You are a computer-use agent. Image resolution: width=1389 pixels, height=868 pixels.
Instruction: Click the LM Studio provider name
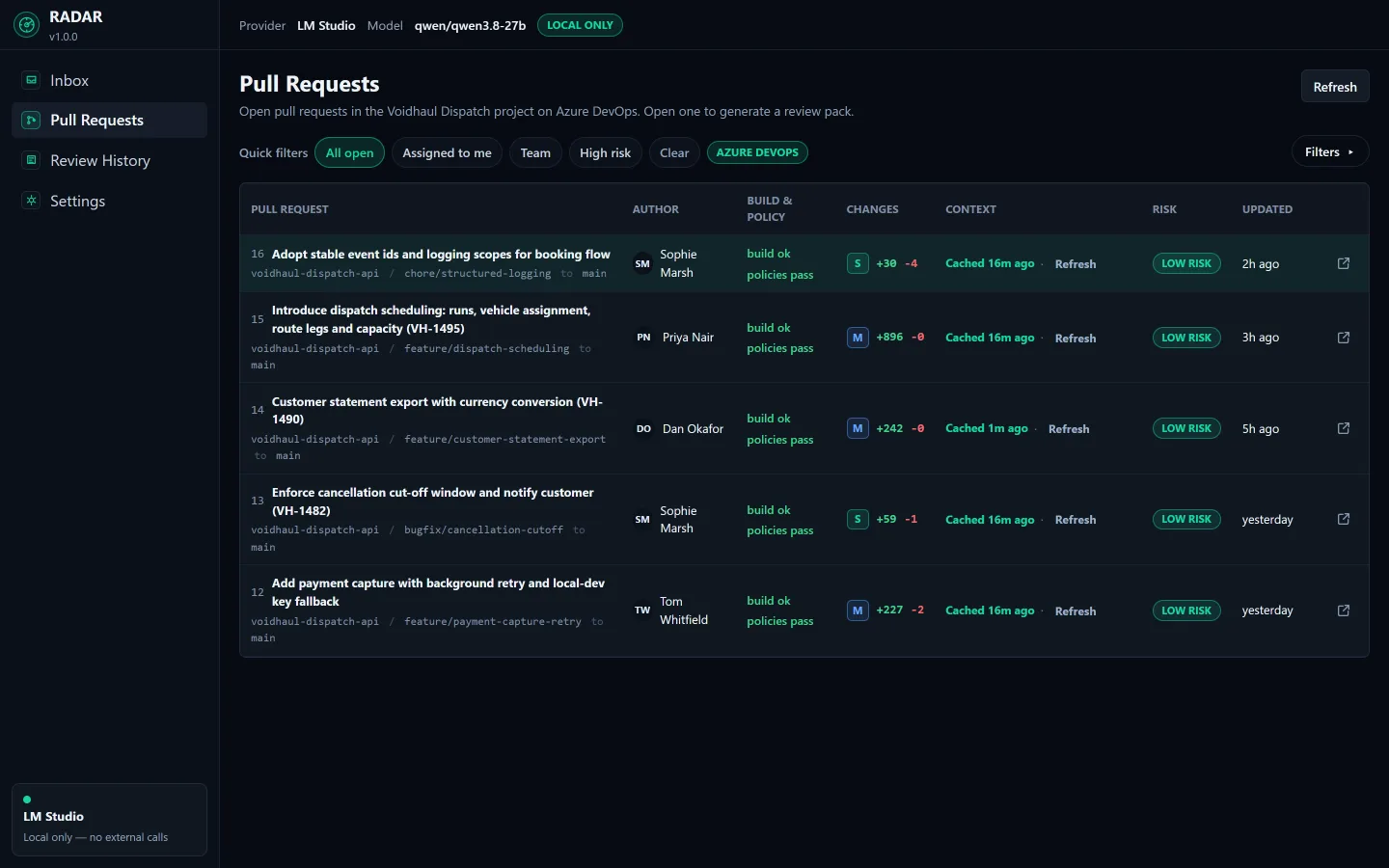326,26
